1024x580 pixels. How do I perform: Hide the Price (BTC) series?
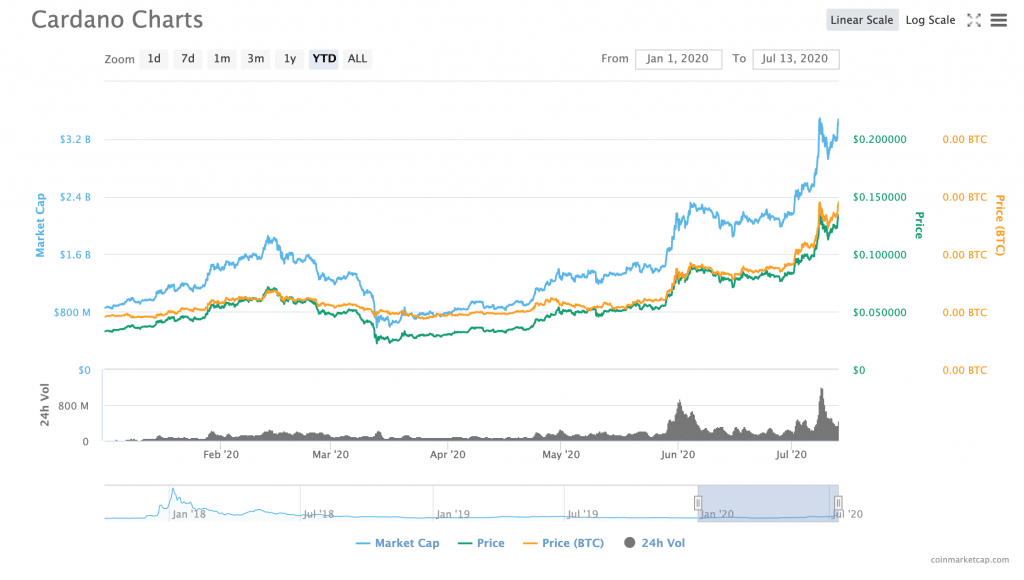pyautogui.click(x=562, y=543)
